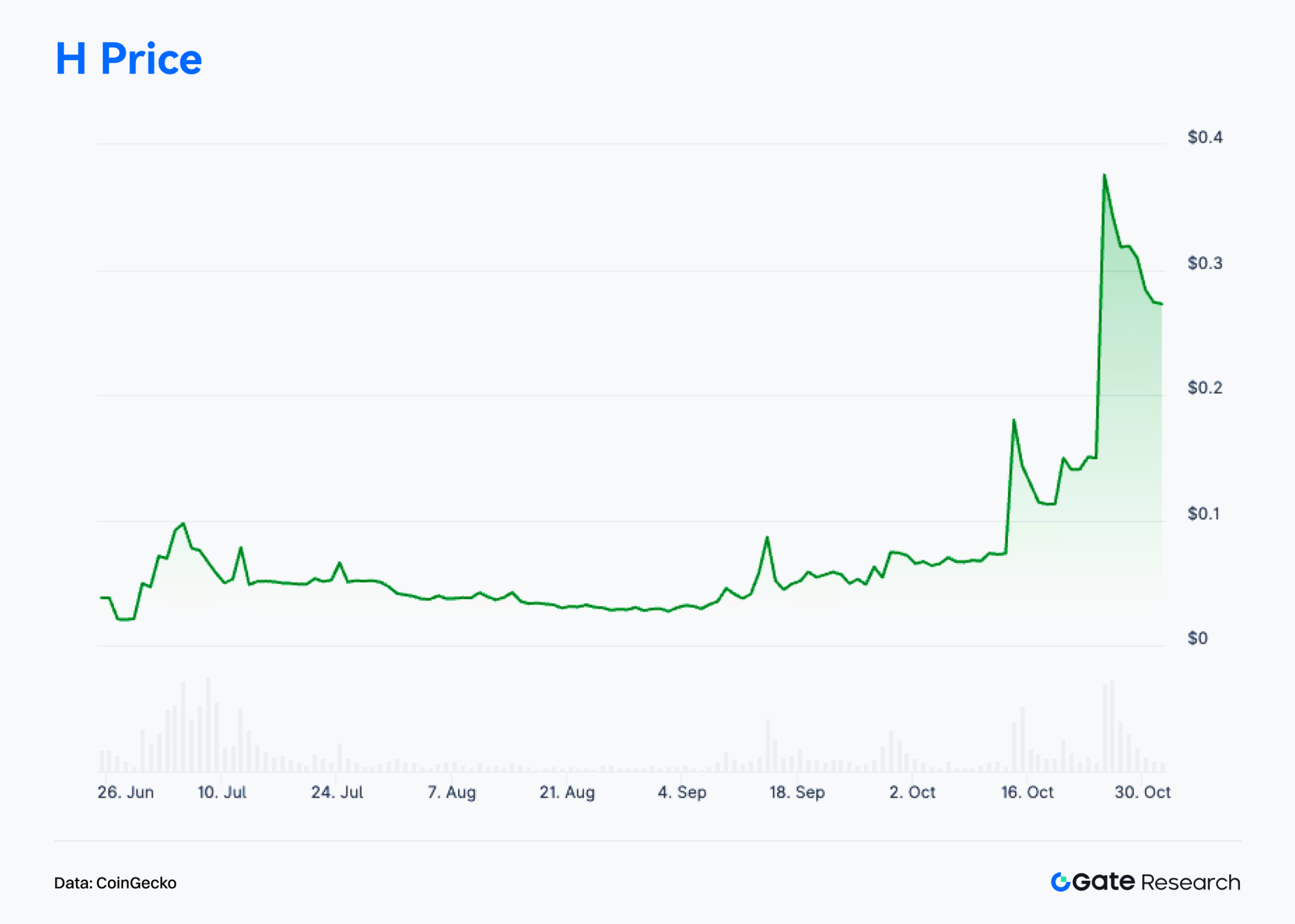Click the 7. Aug date label
This screenshot has height=924, width=1295.
[451, 792]
